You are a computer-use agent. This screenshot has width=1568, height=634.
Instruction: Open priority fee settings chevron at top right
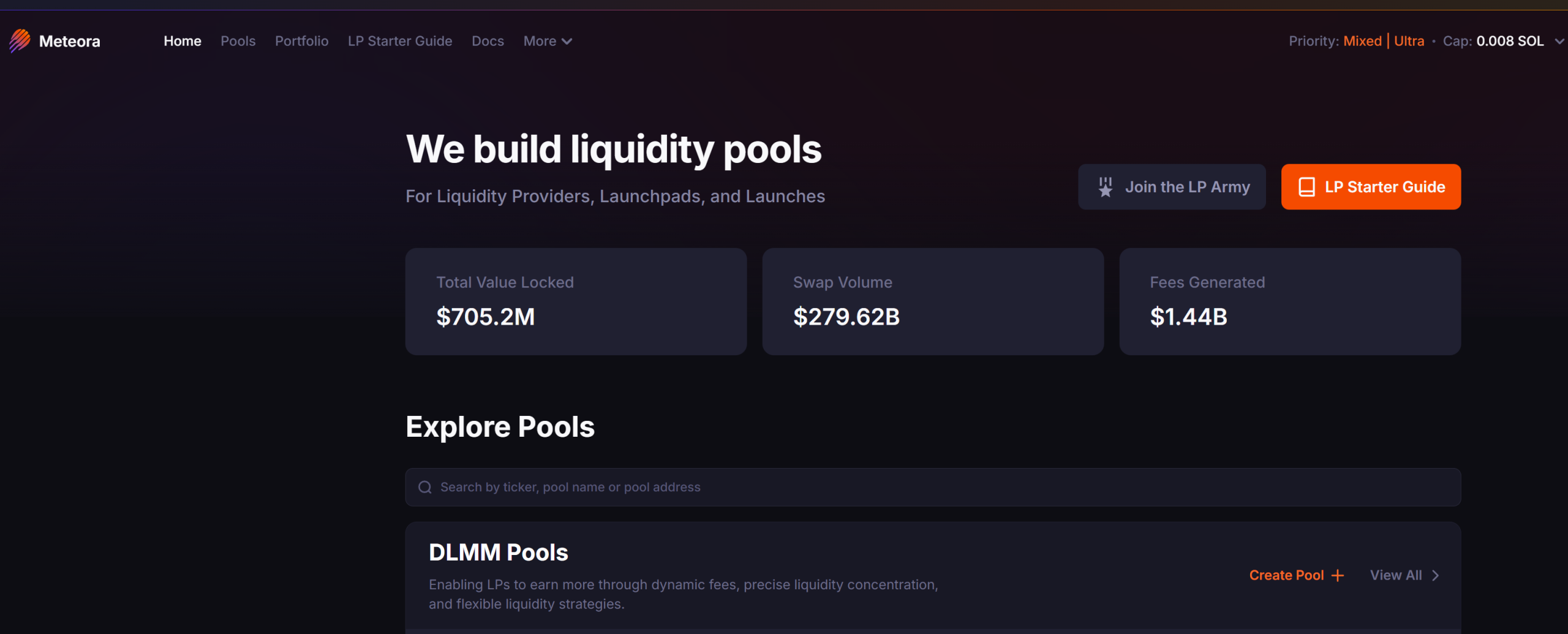pyautogui.click(x=1559, y=41)
